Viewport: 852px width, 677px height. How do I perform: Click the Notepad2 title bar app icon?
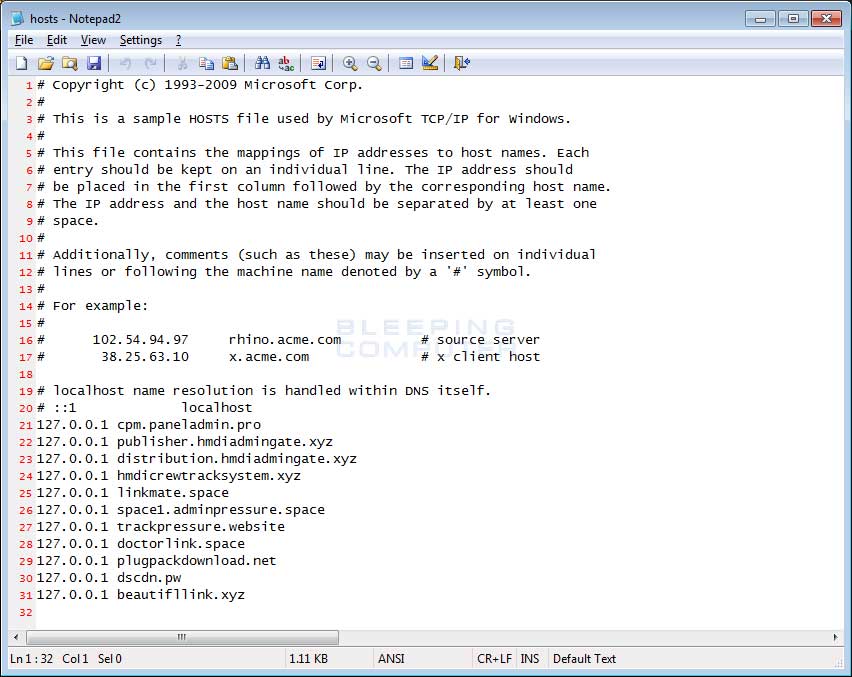tap(17, 18)
